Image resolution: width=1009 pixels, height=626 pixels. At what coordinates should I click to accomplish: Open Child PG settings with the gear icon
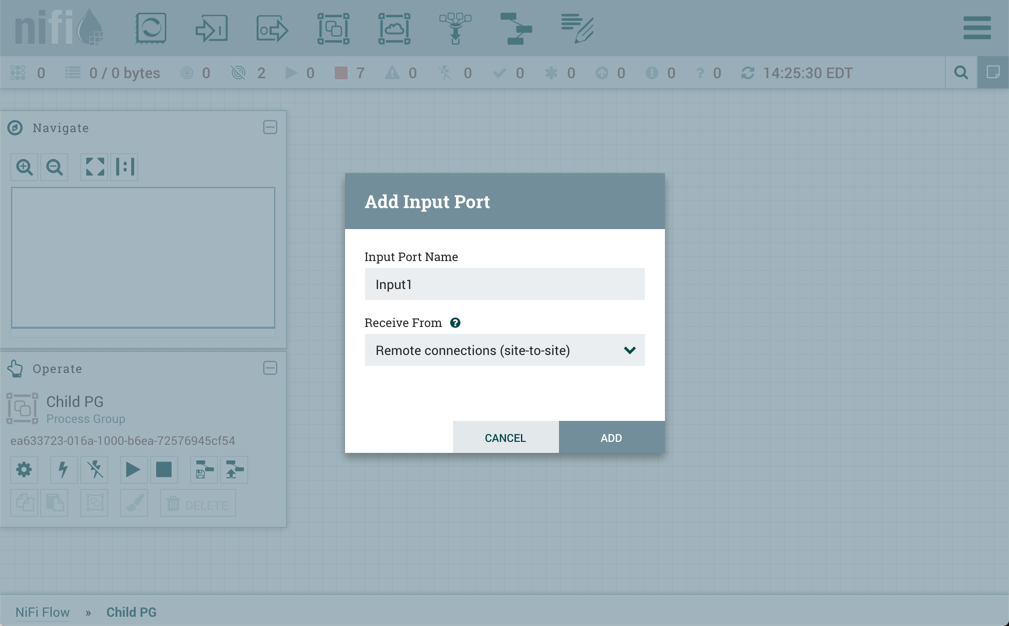tap(23, 469)
